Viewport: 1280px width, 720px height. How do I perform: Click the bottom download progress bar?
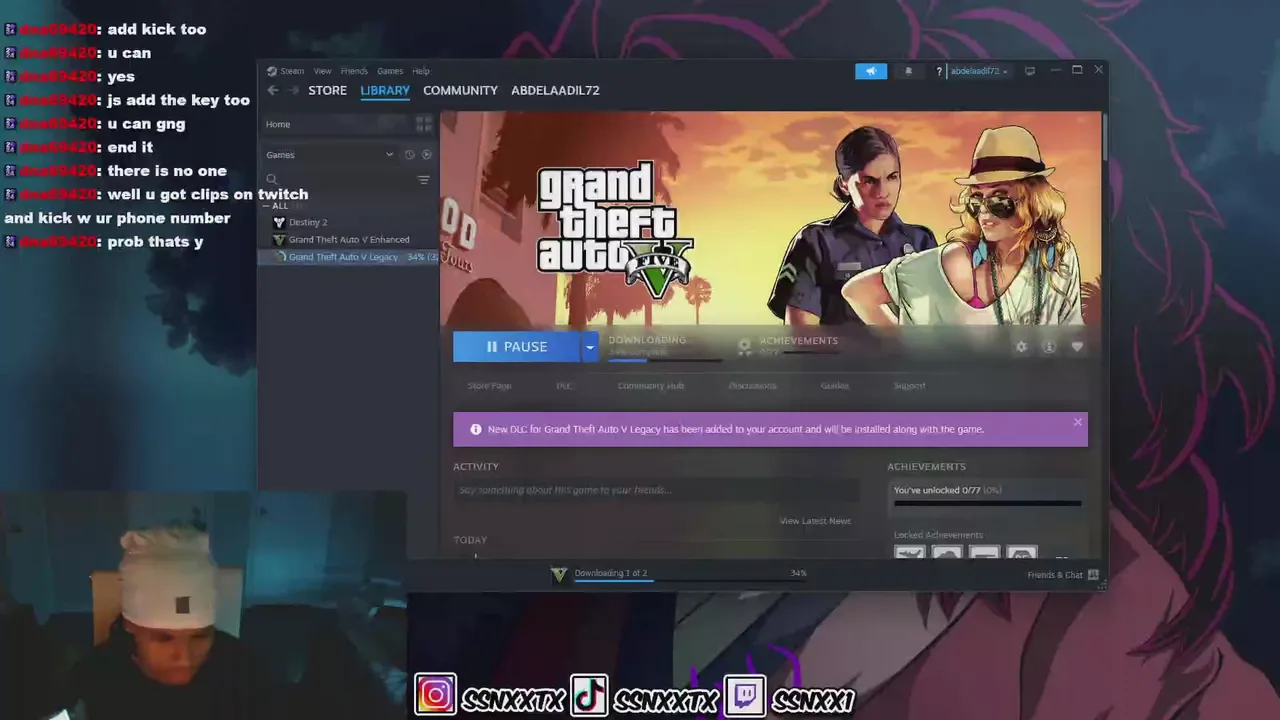click(690, 581)
